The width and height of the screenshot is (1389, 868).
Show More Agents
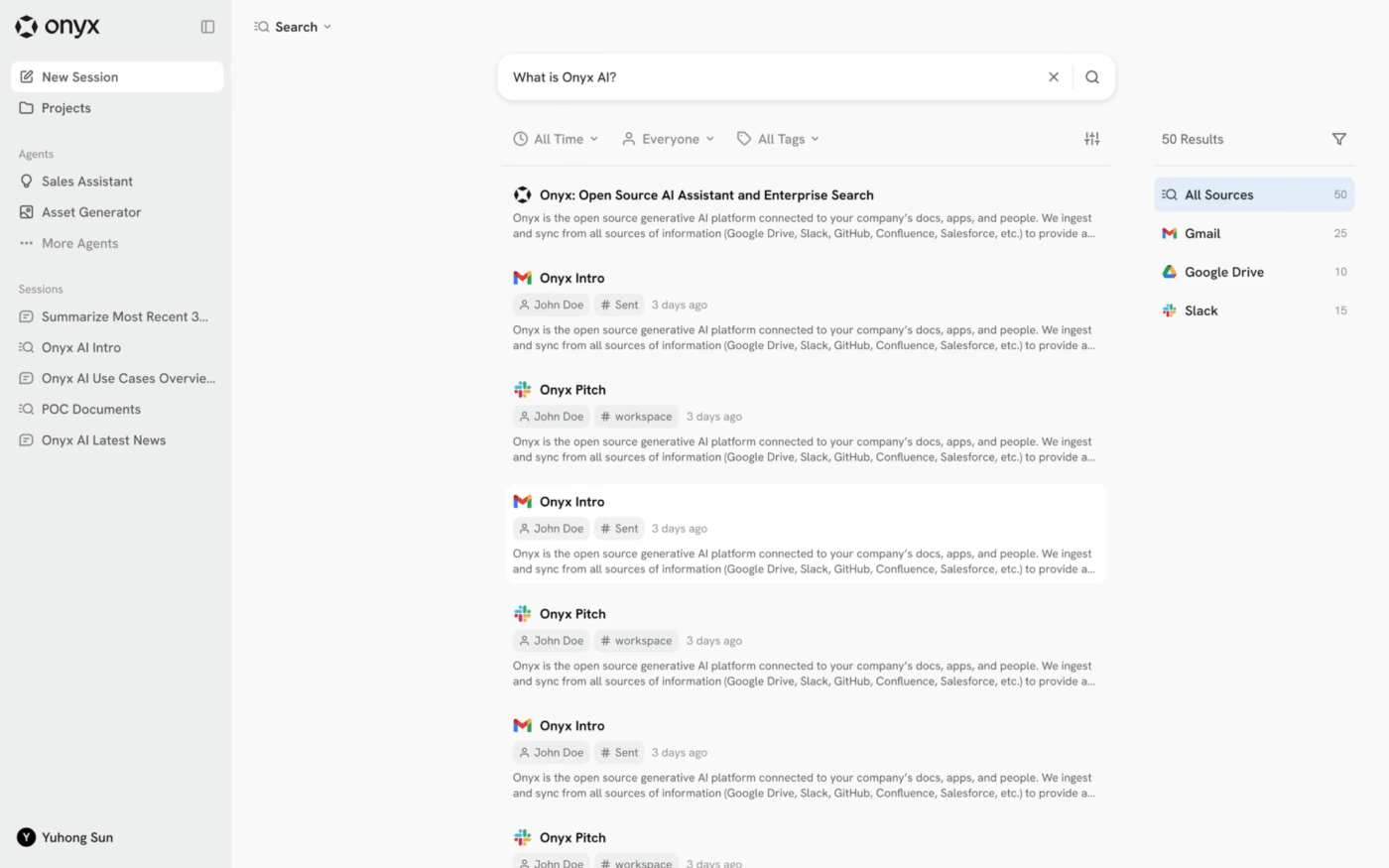(117, 243)
